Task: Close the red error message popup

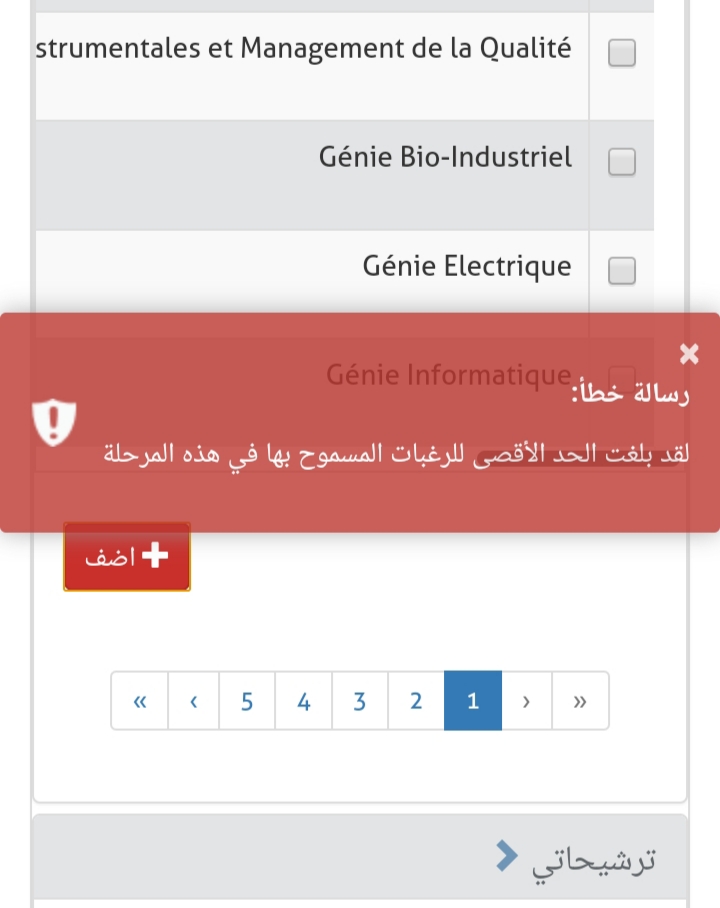Action: [689, 353]
